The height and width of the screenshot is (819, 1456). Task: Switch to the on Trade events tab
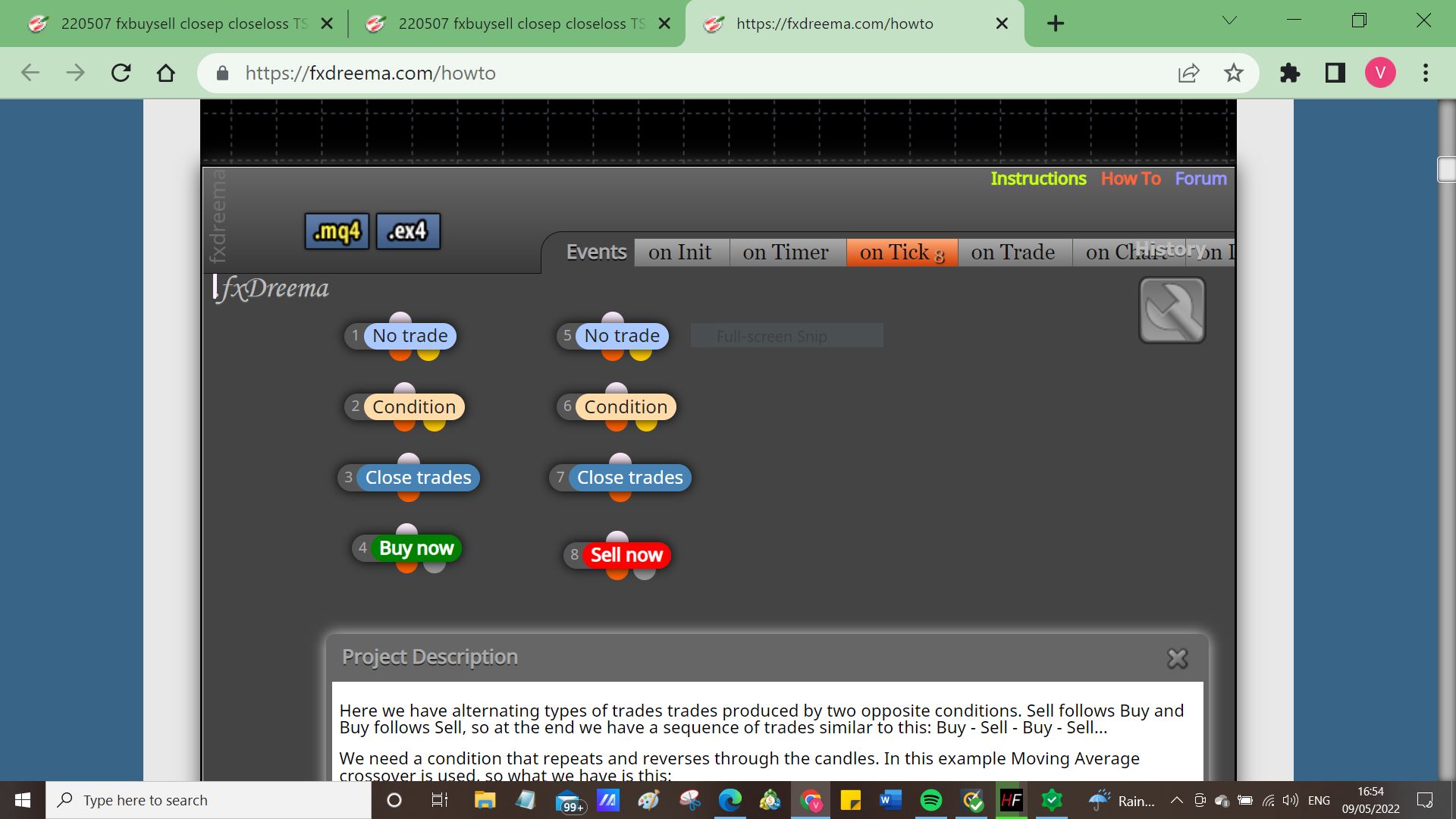tap(1013, 253)
